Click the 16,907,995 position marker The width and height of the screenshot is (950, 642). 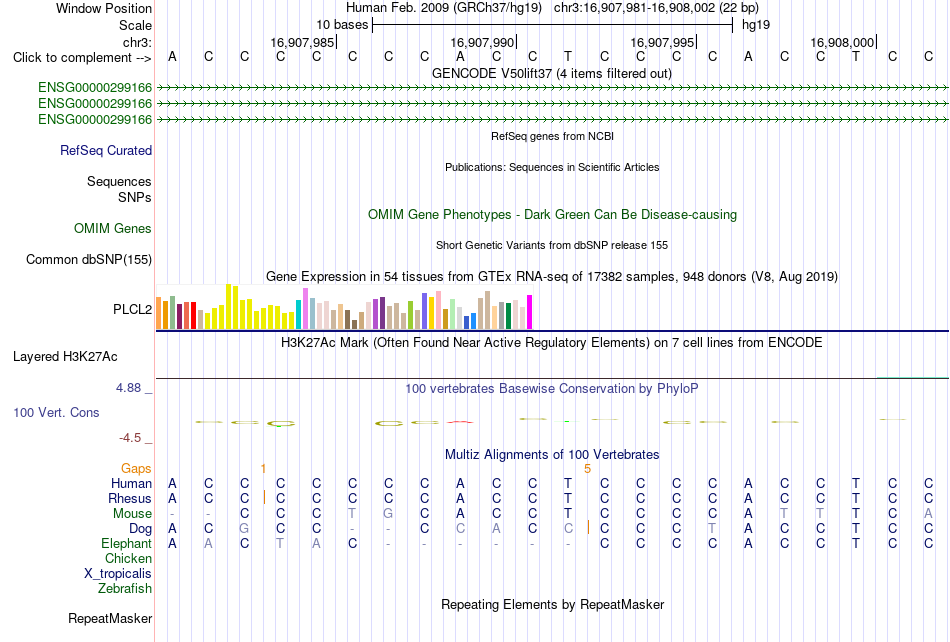[x=662, y=42]
